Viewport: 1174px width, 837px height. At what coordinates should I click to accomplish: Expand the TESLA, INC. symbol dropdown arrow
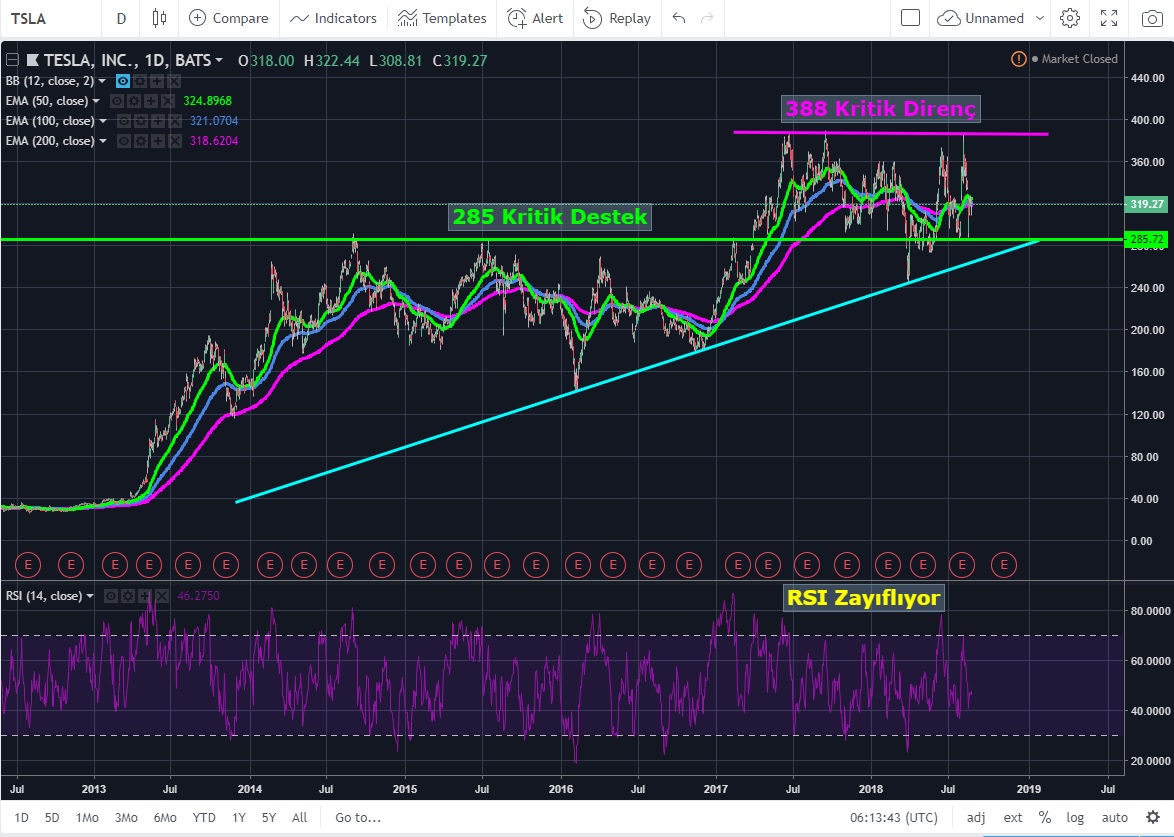click(219, 60)
